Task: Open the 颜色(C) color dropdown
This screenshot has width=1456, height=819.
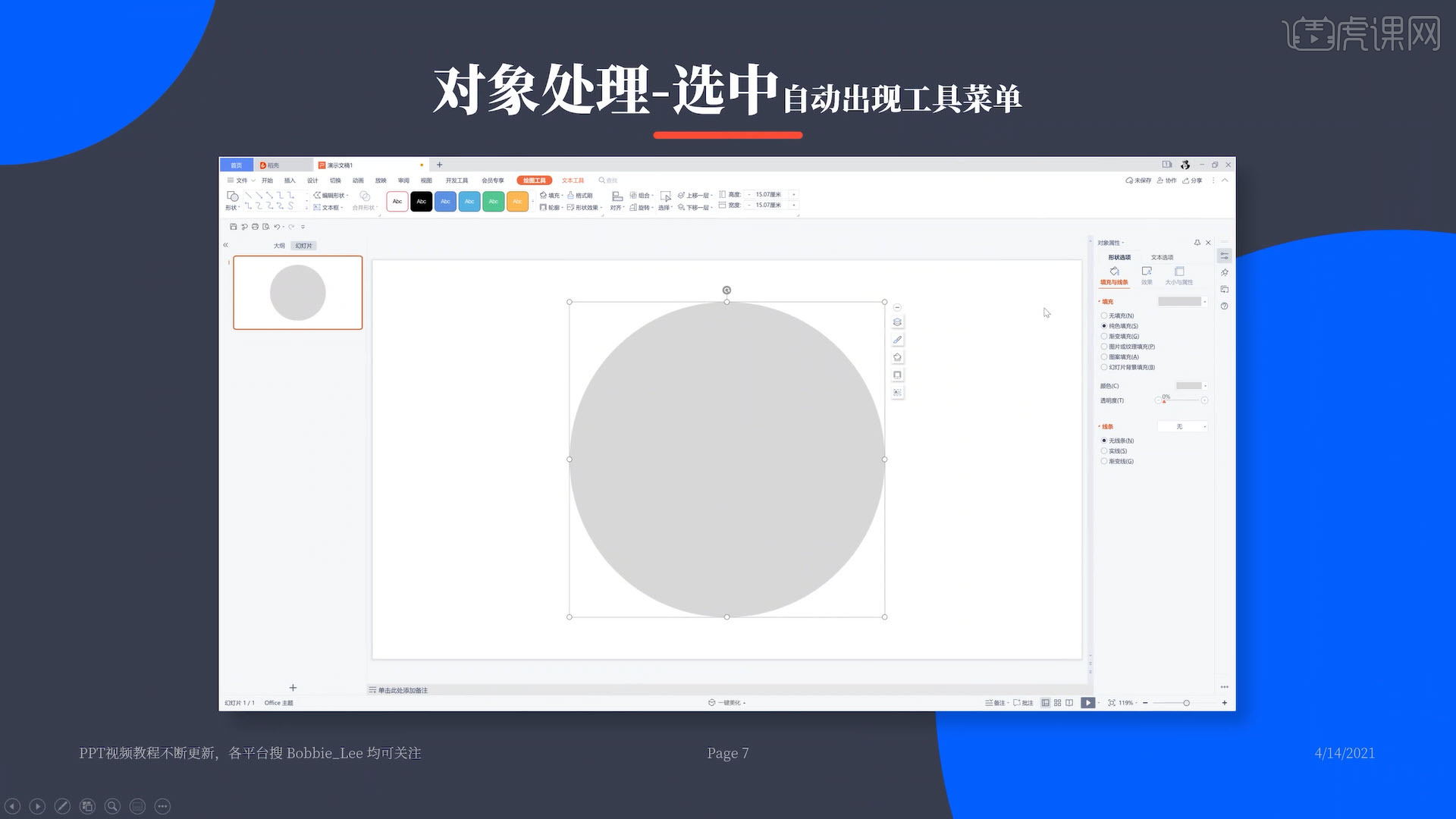Action: (x=1191, y=386)
